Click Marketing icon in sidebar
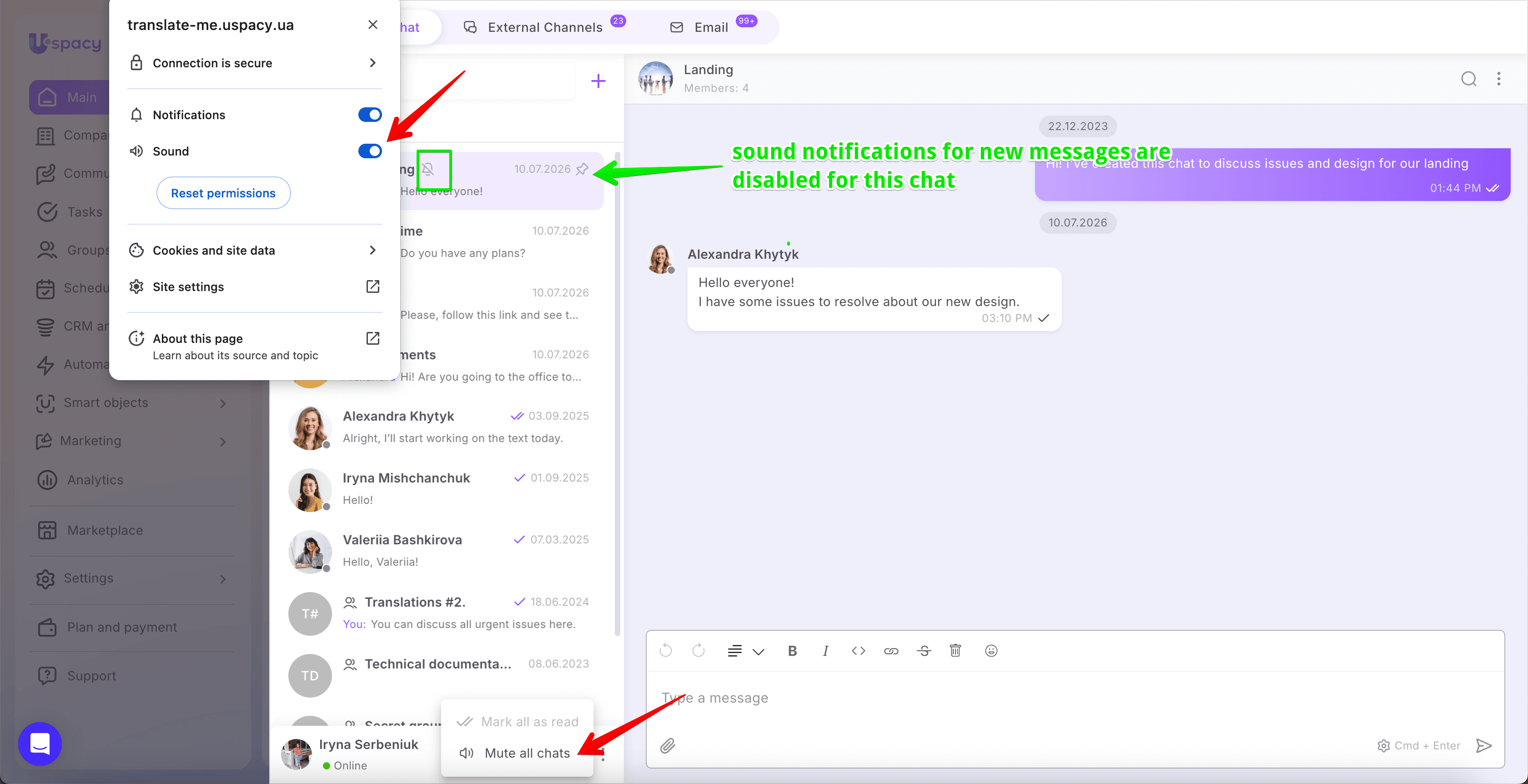Viewport: 1528px width, 784px height. 45,441
